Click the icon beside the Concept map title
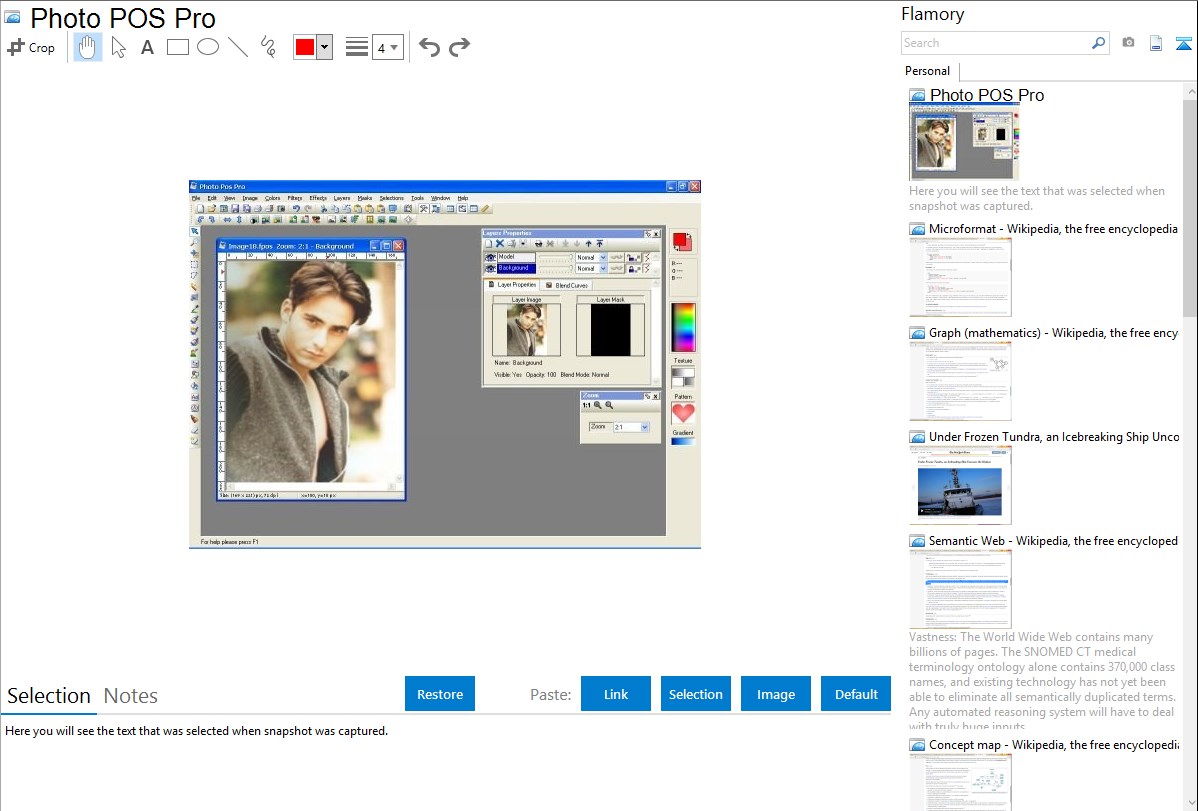 (917, 745)
